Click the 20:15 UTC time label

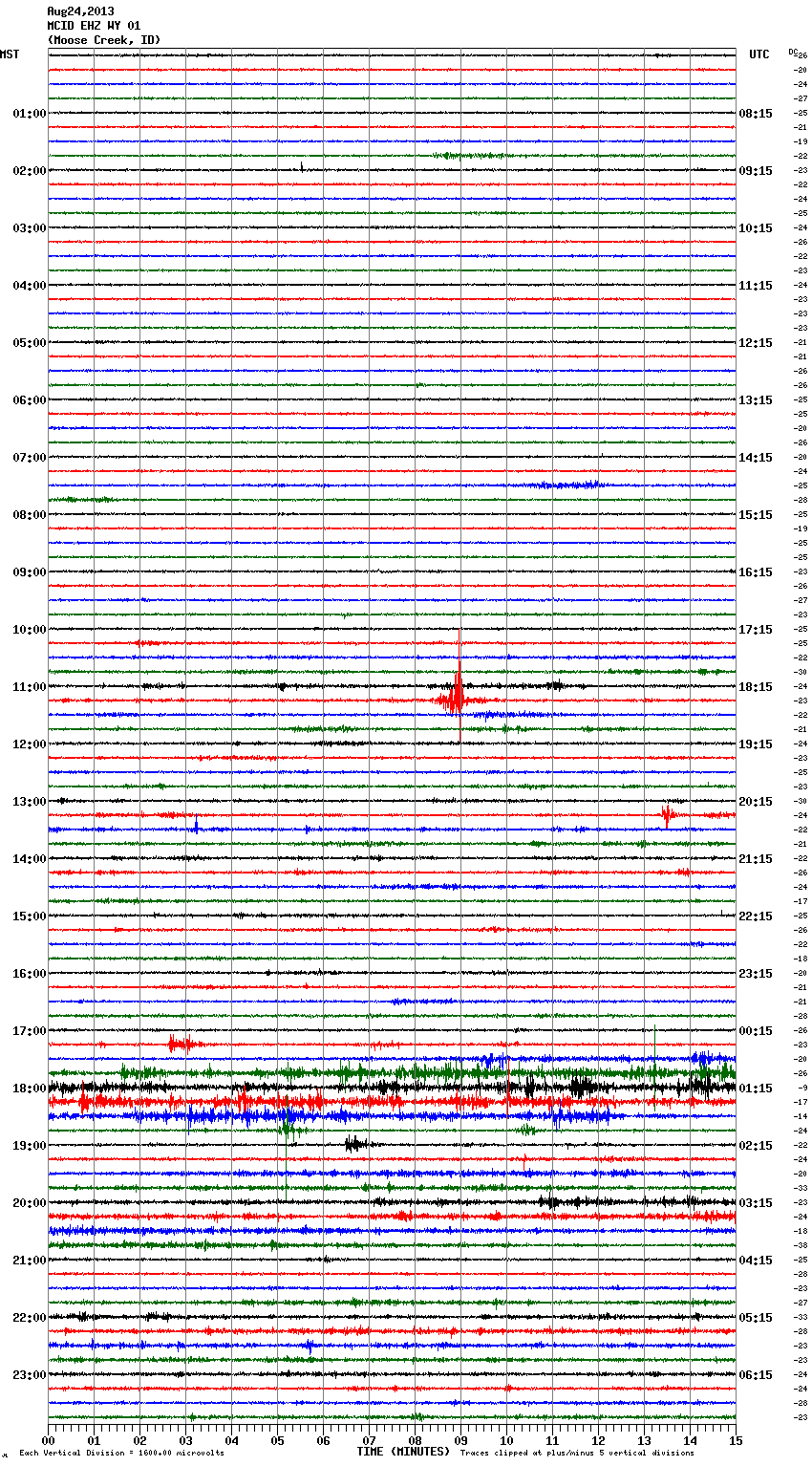(x=756, y=802)
